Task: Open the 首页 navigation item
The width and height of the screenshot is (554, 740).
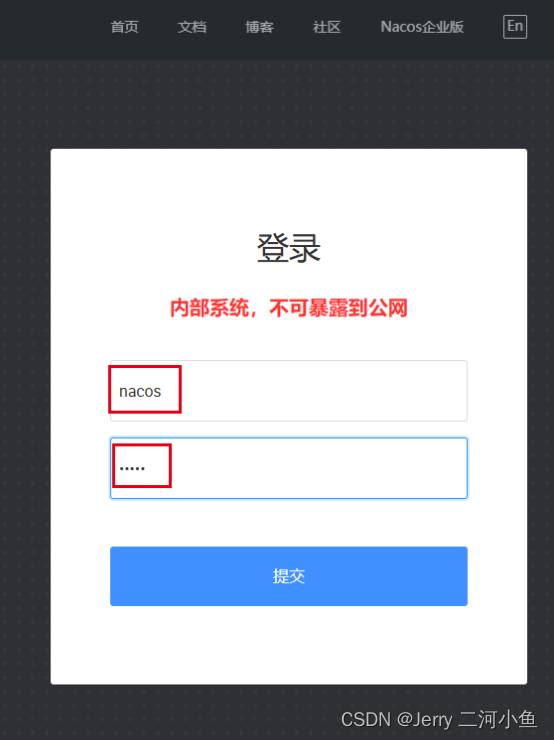Action: point(125,27)
